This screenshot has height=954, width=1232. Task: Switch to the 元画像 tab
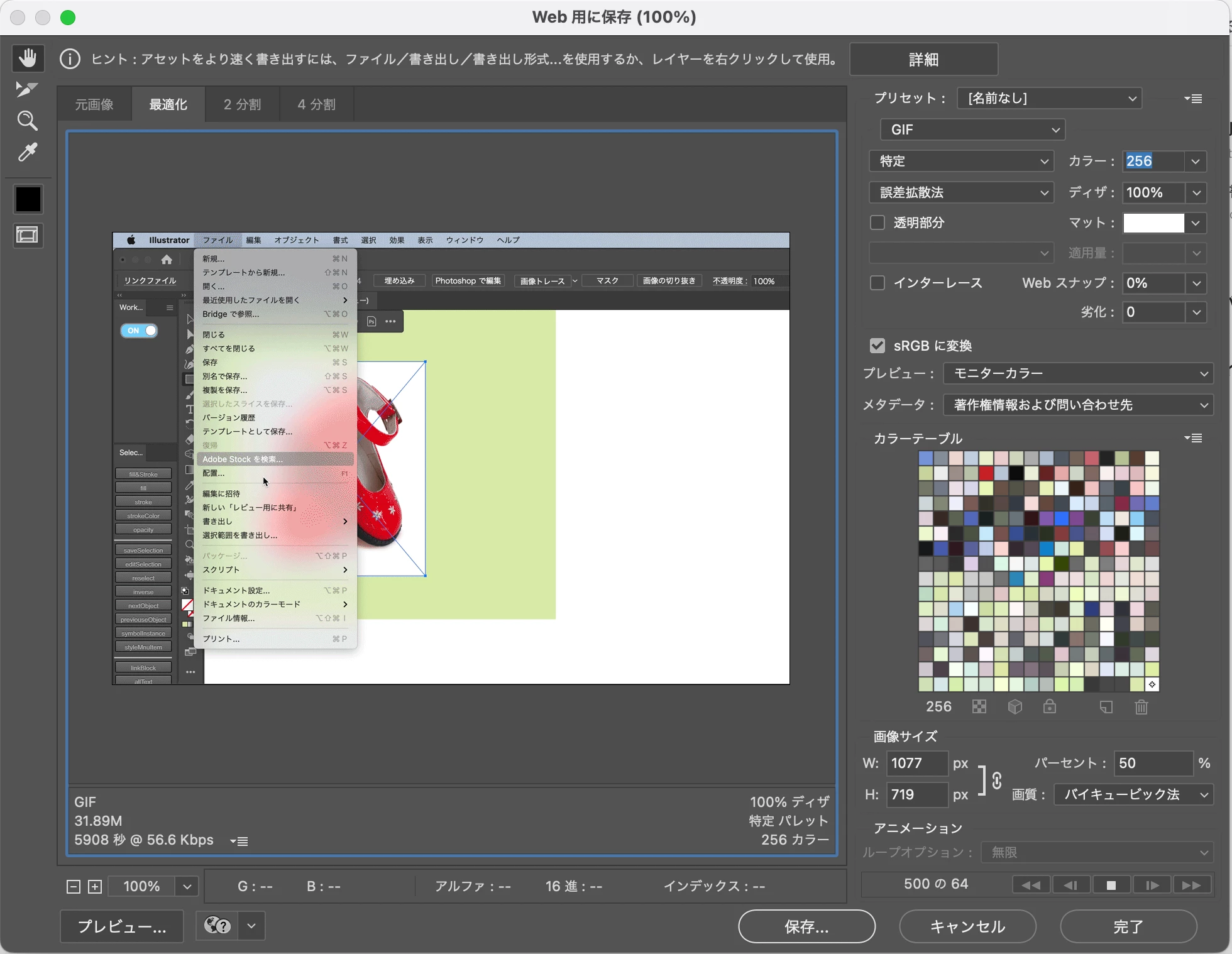click(x=94, y=104)
